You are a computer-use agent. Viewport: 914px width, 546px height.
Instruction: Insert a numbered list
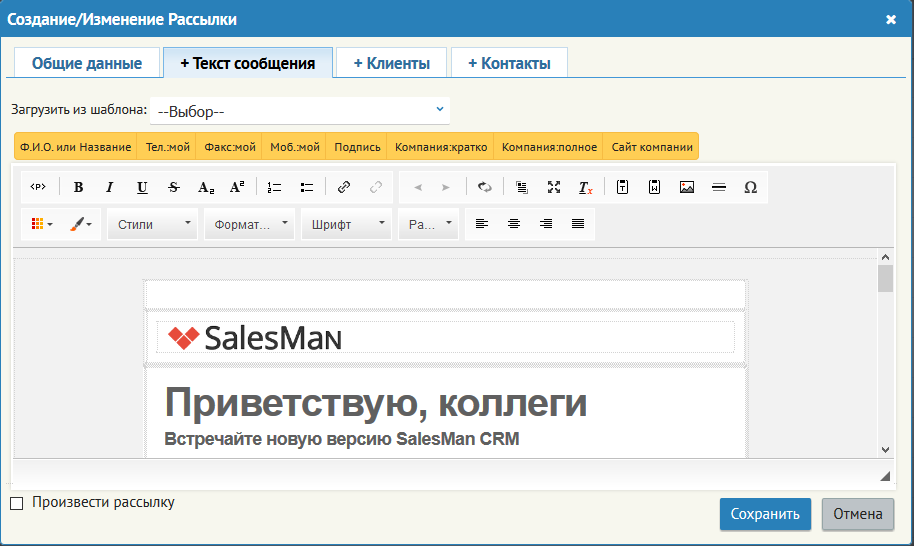(274, 187)
